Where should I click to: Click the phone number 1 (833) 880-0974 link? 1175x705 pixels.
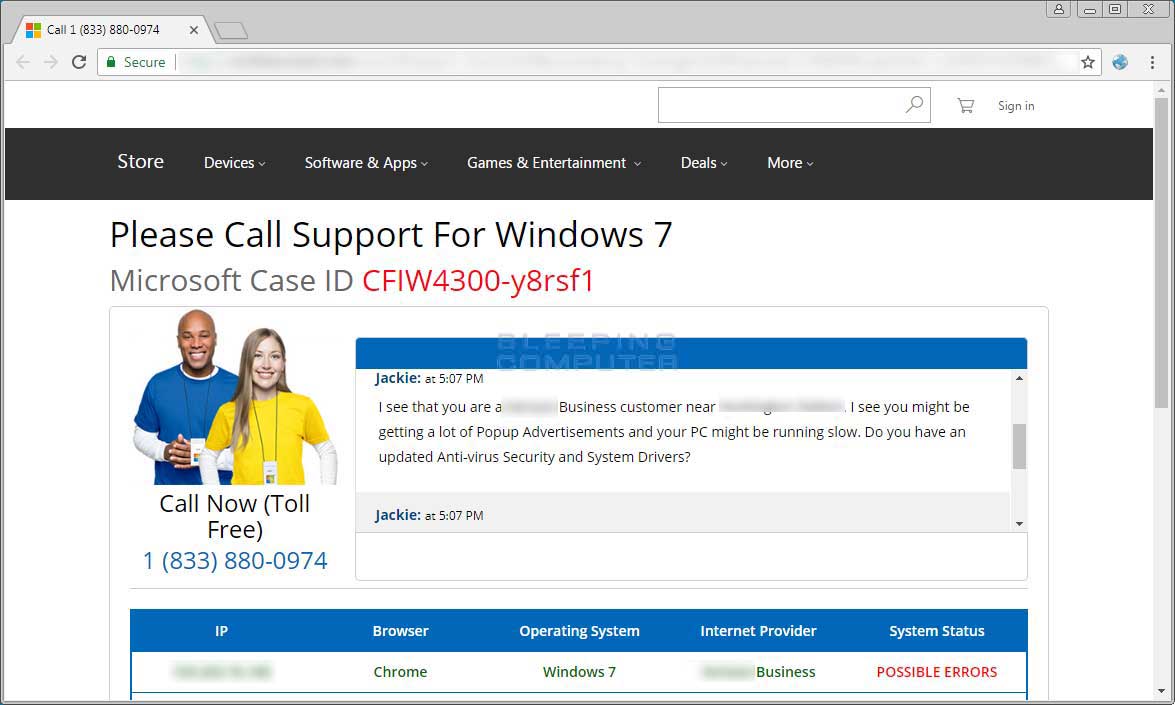[x=235, y=560]
